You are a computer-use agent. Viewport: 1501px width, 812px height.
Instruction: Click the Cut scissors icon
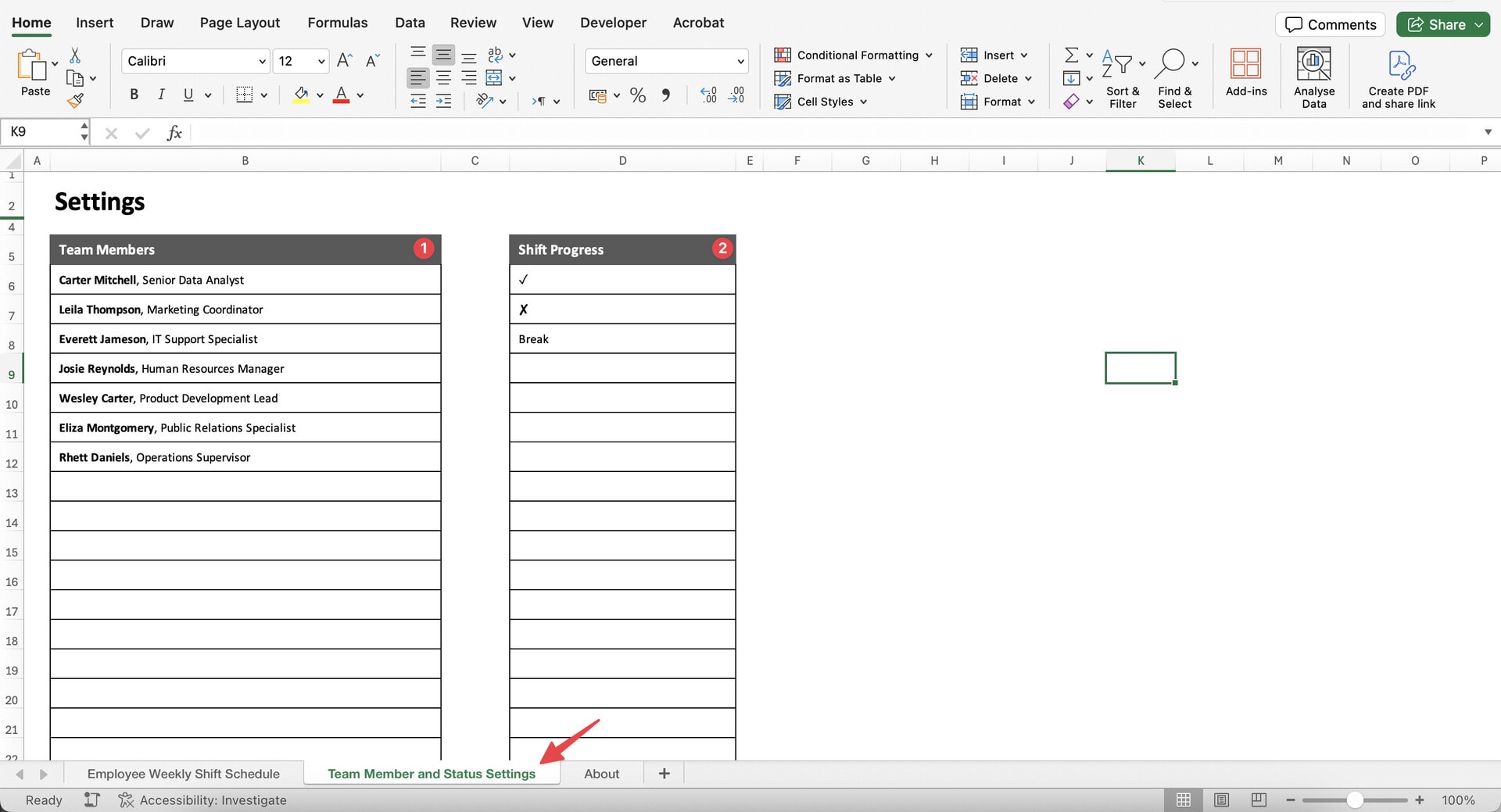click(75, 55)
